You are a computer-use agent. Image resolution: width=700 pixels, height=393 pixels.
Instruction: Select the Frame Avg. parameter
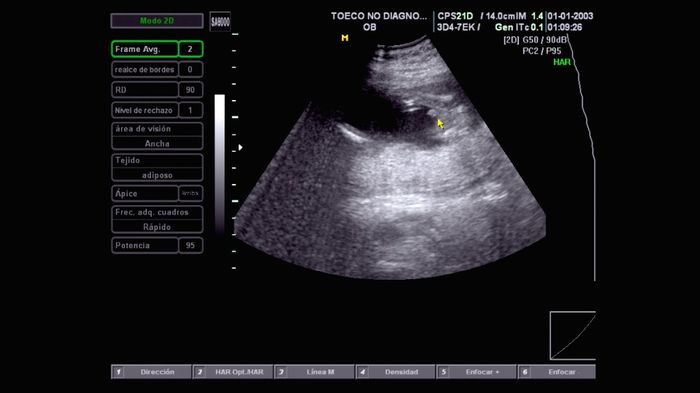pos(145,49)
